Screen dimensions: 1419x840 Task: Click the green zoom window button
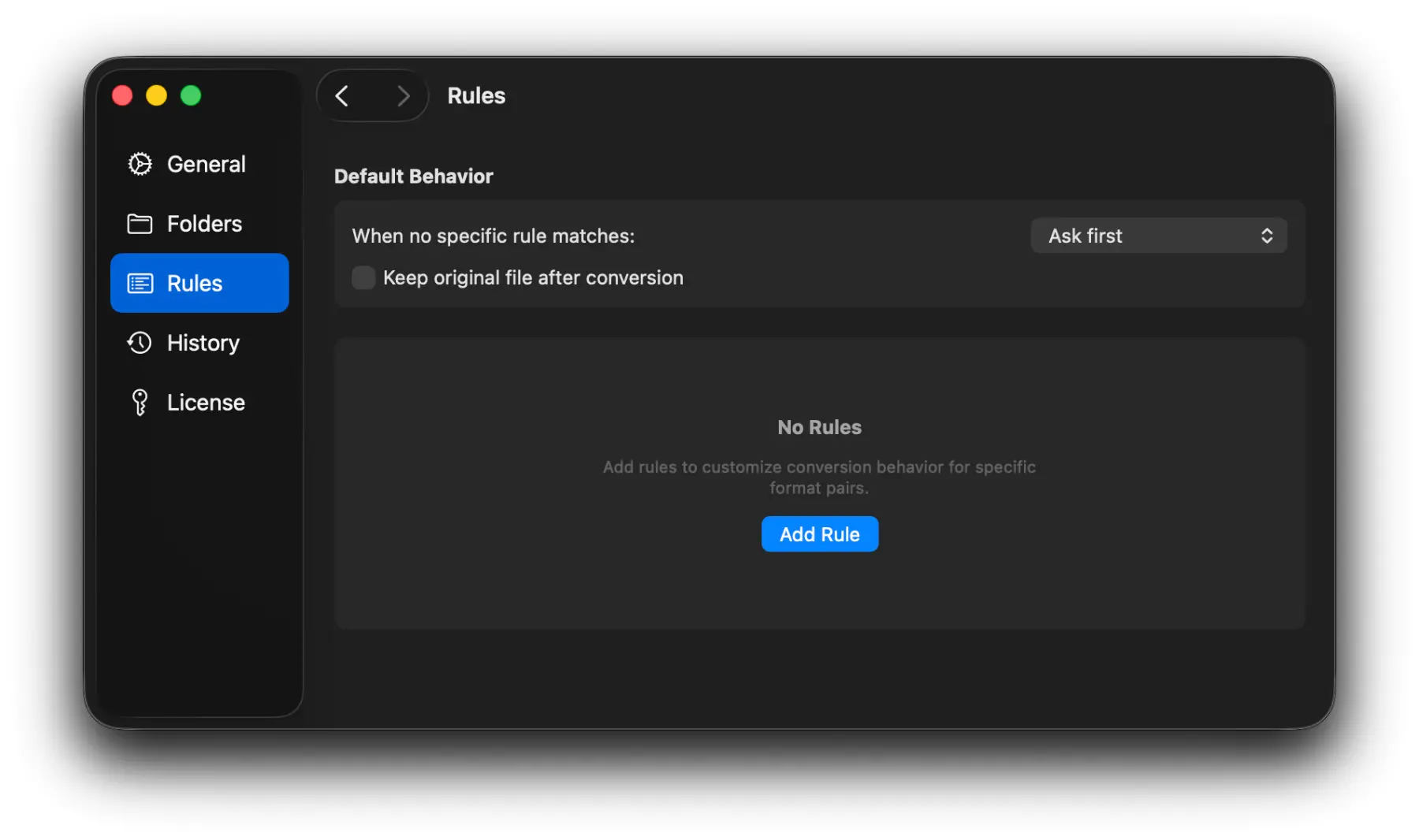click(x=191, y=96)
